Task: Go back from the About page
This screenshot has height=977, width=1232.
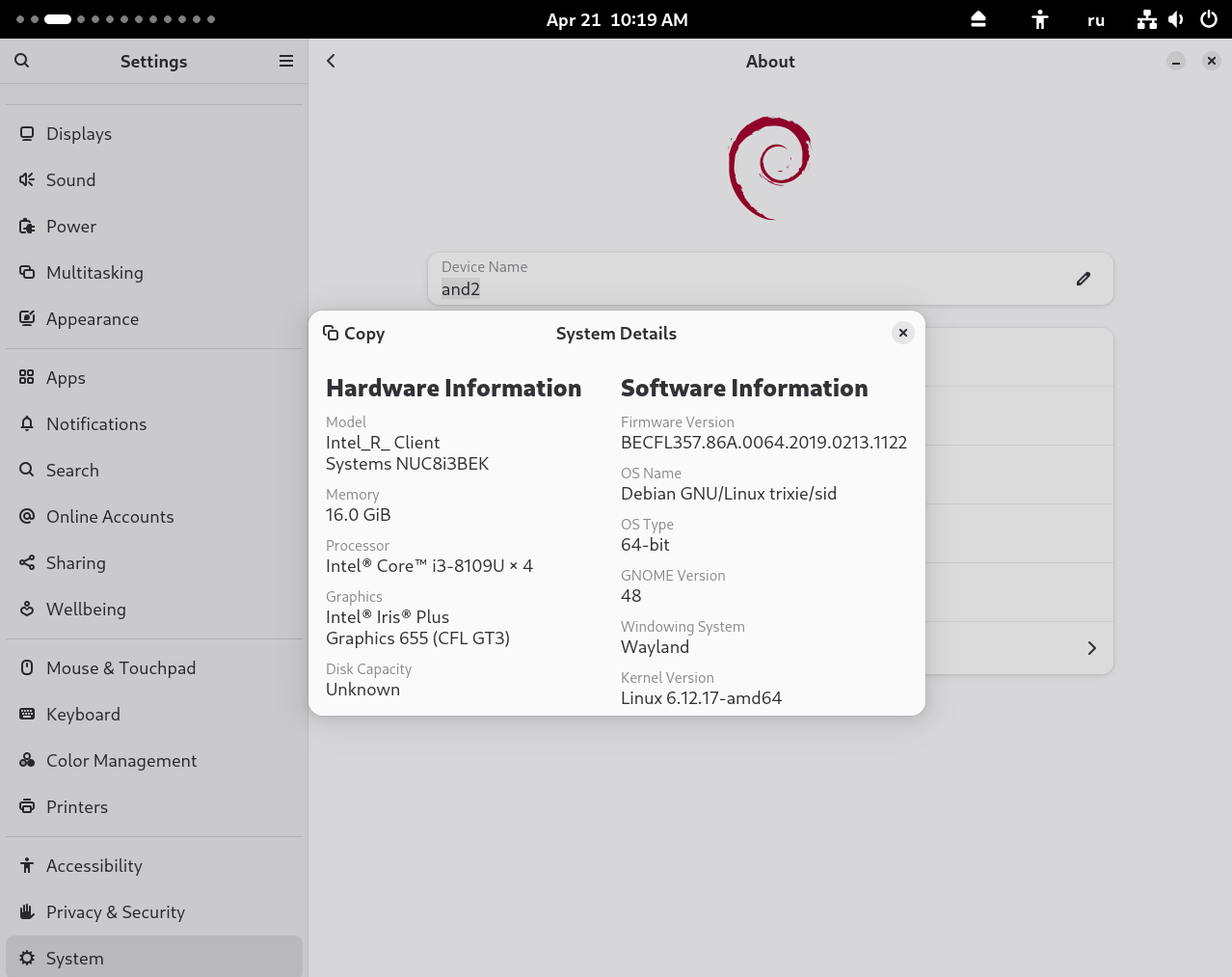Action: click(331, 61)
